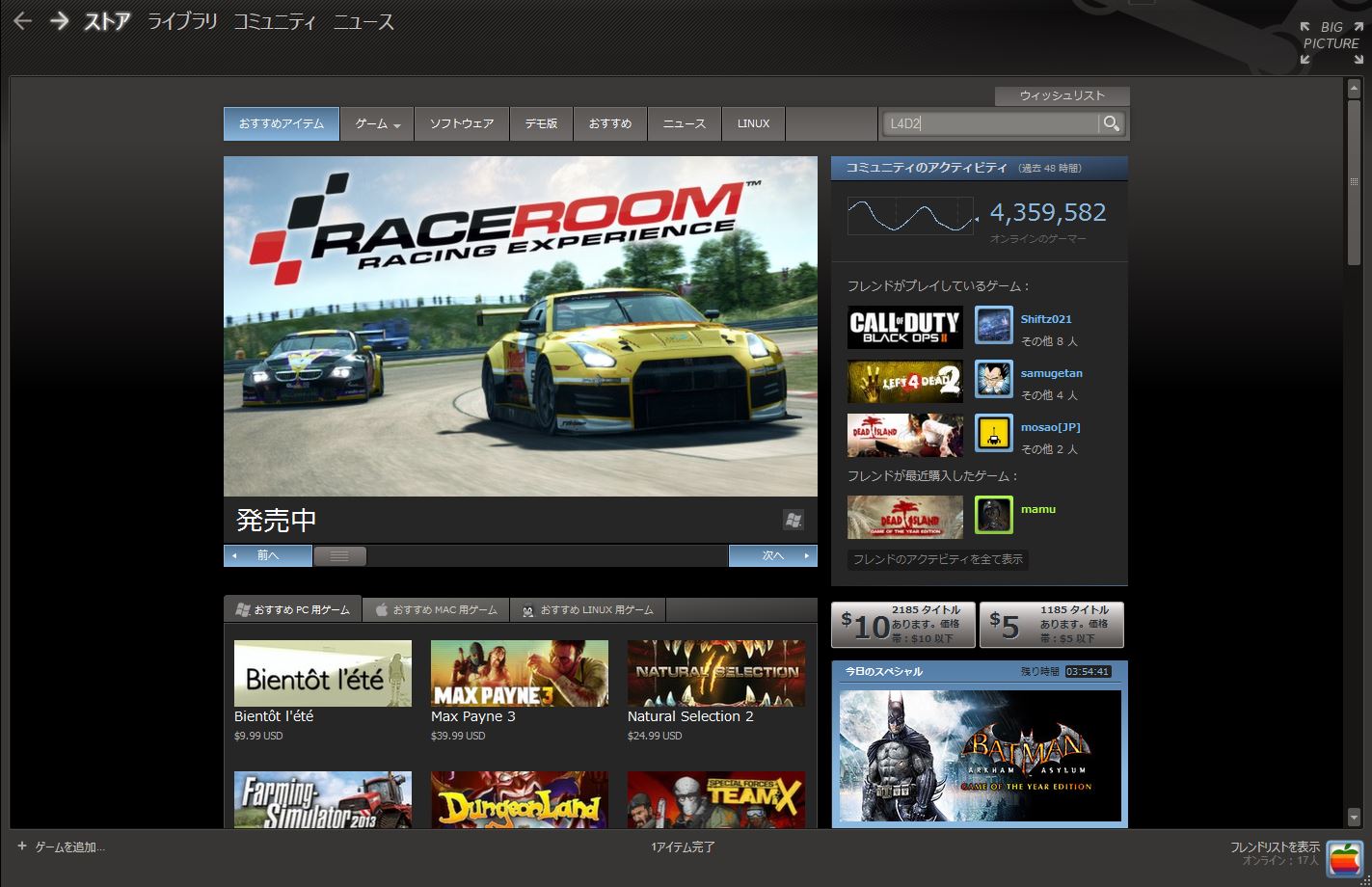Open Shiftz021's profile link
Viewport: 1372px width, 887px height.
click(1046, 319)
